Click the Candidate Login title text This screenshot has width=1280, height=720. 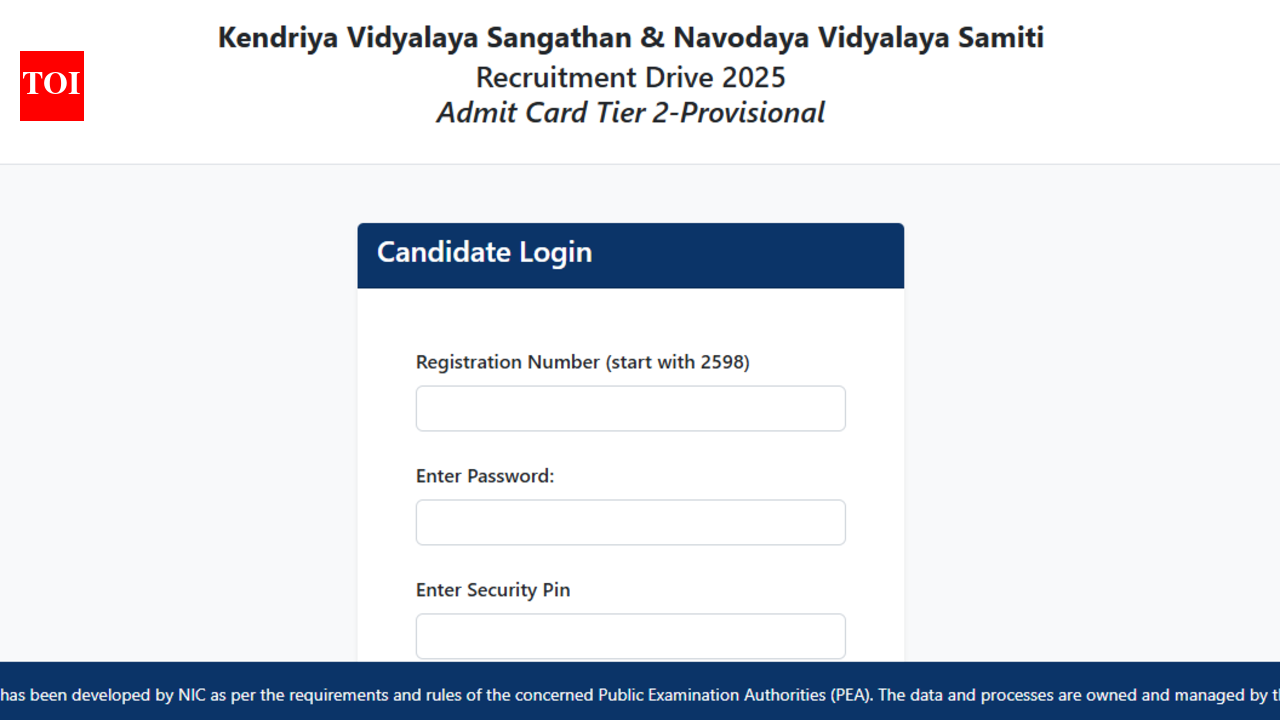pyautogui.click(x=484, y=253)
